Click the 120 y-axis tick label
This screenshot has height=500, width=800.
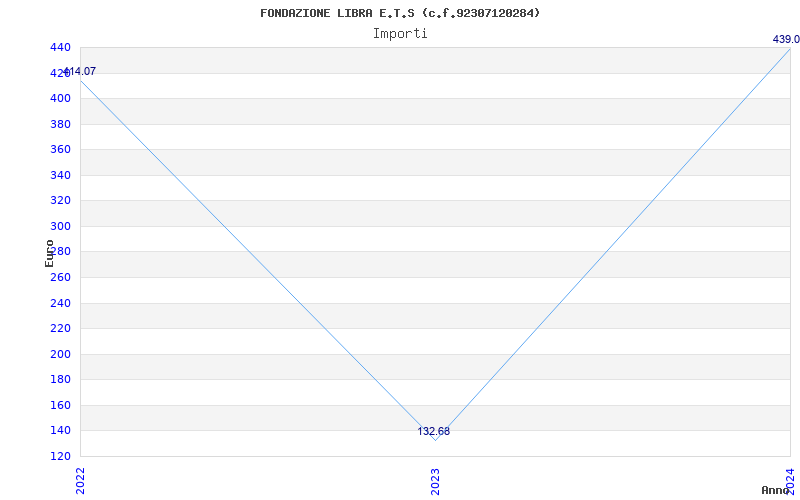(60, 456)
